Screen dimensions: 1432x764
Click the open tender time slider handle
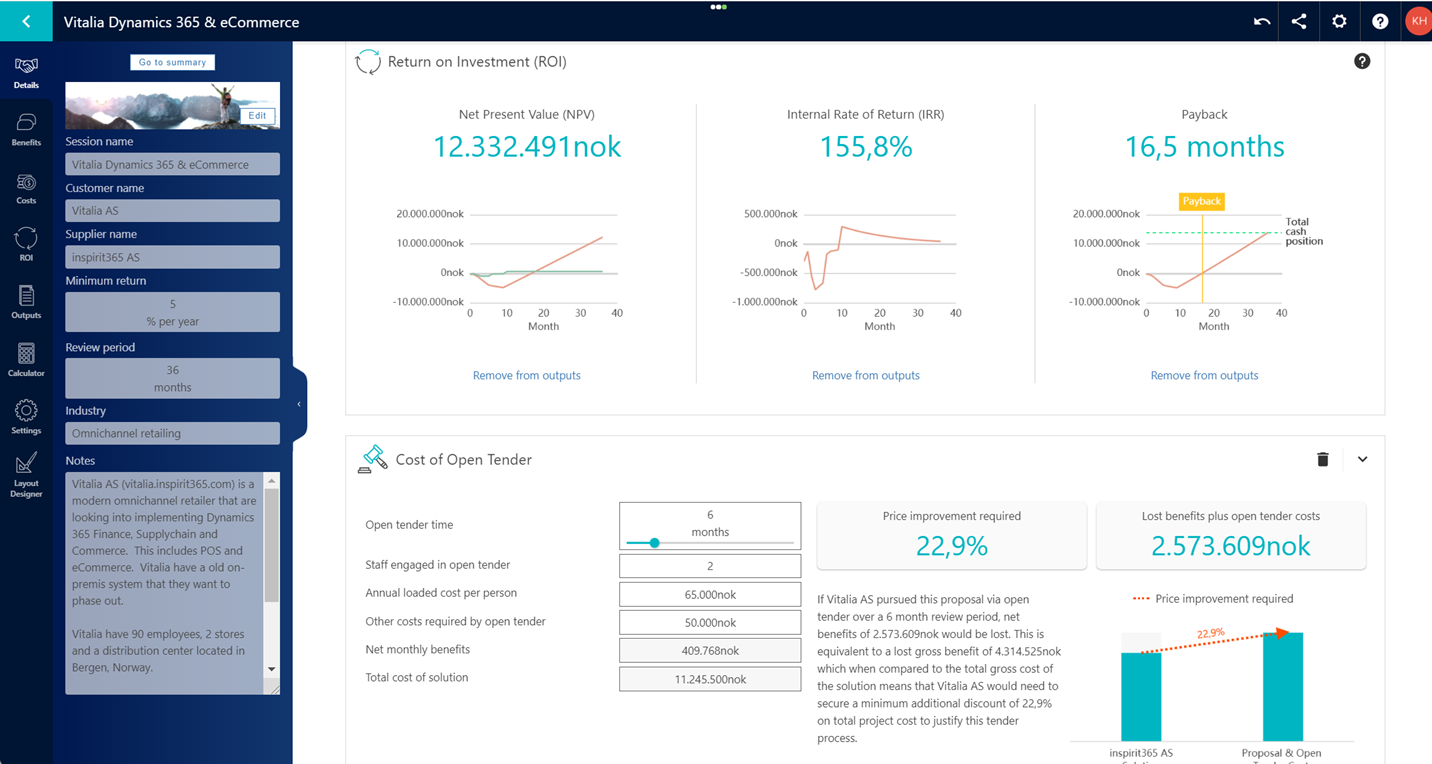[654, 543]
